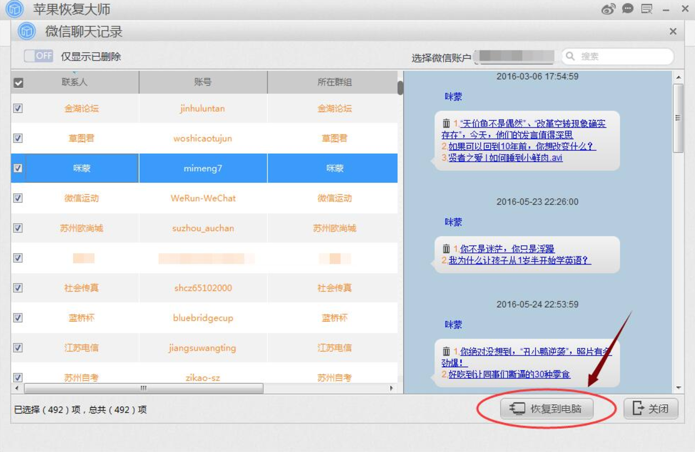This screenshot has height=452, width=695.
Task: Select the woshicaotujun account cell
Action: click(203, 138)
